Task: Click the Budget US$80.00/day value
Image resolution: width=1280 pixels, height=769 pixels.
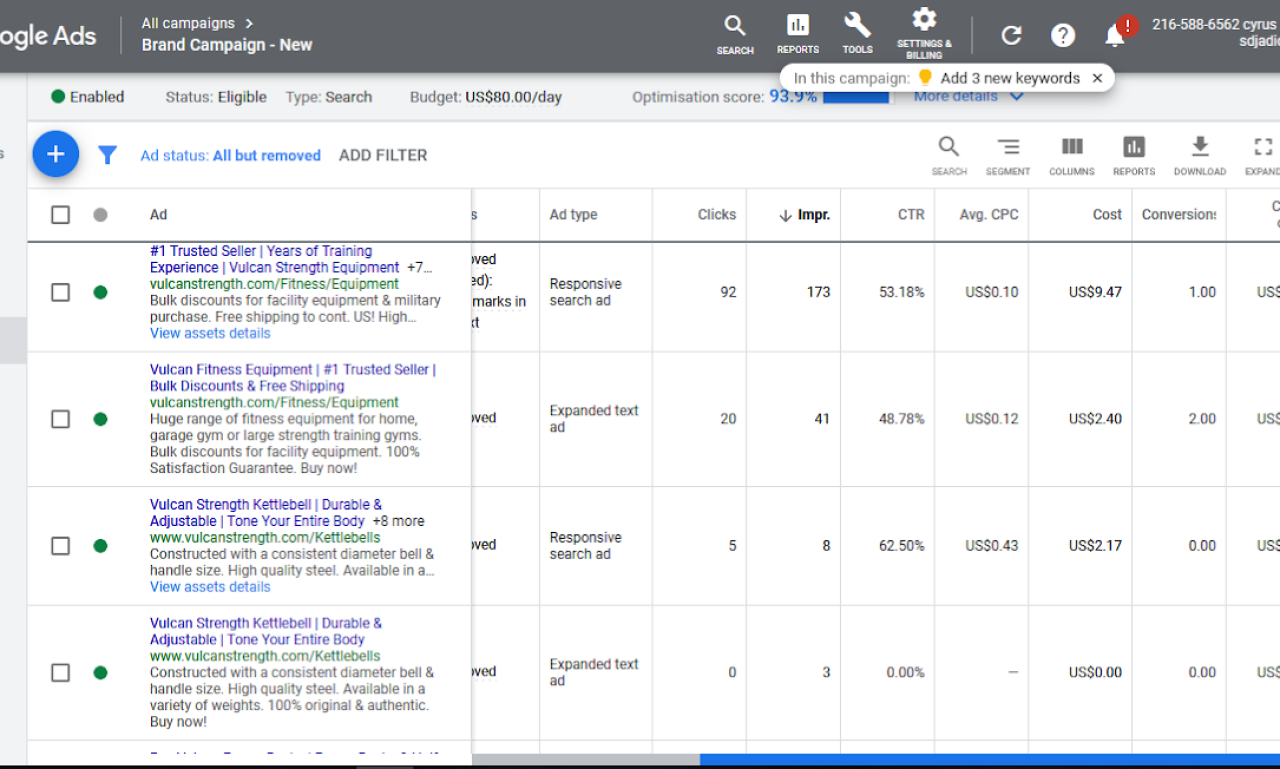Action: pyautogui.click(x=513, y=97)
